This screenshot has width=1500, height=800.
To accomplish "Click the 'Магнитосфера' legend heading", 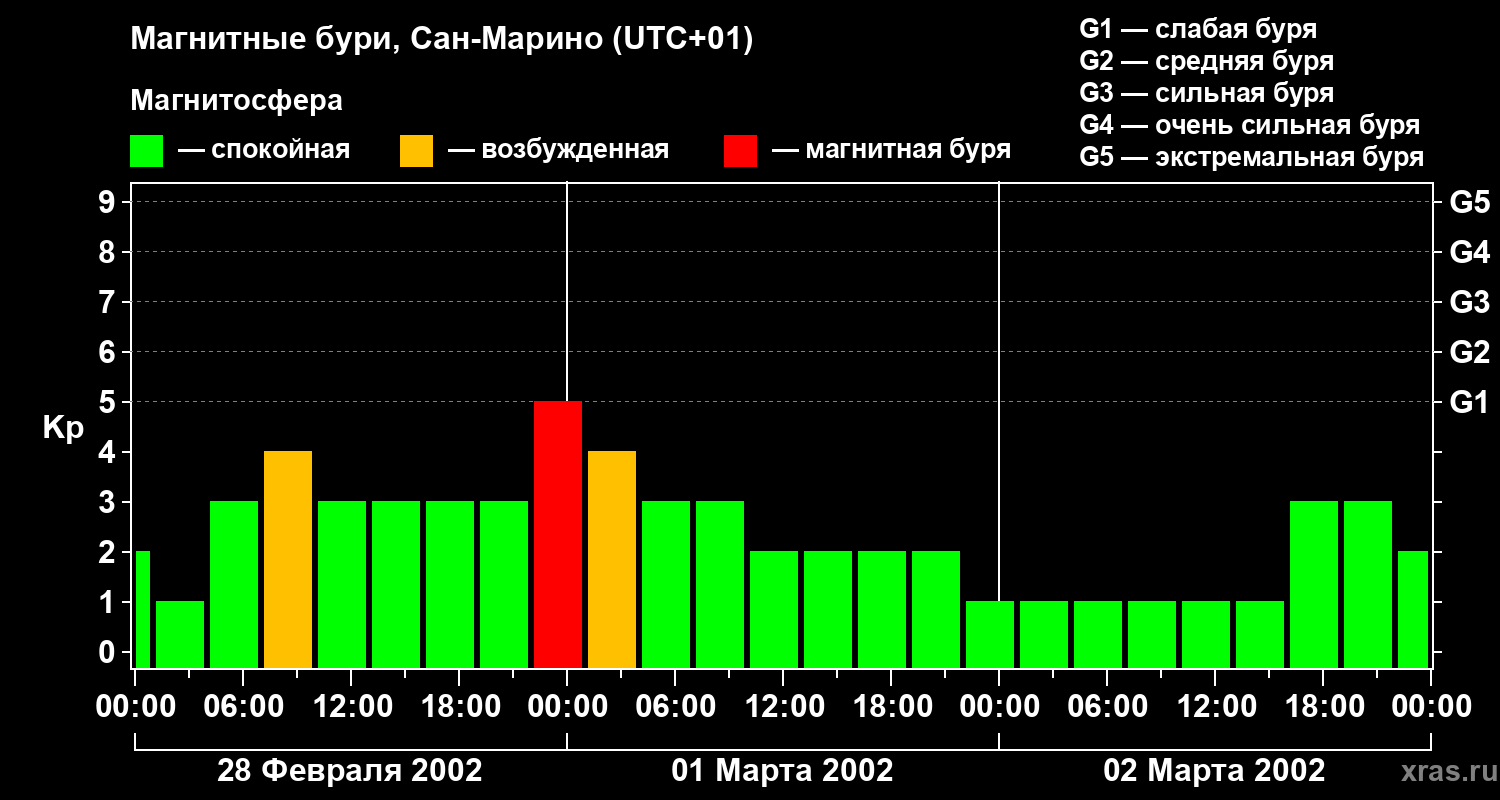I will pos(236,101).
